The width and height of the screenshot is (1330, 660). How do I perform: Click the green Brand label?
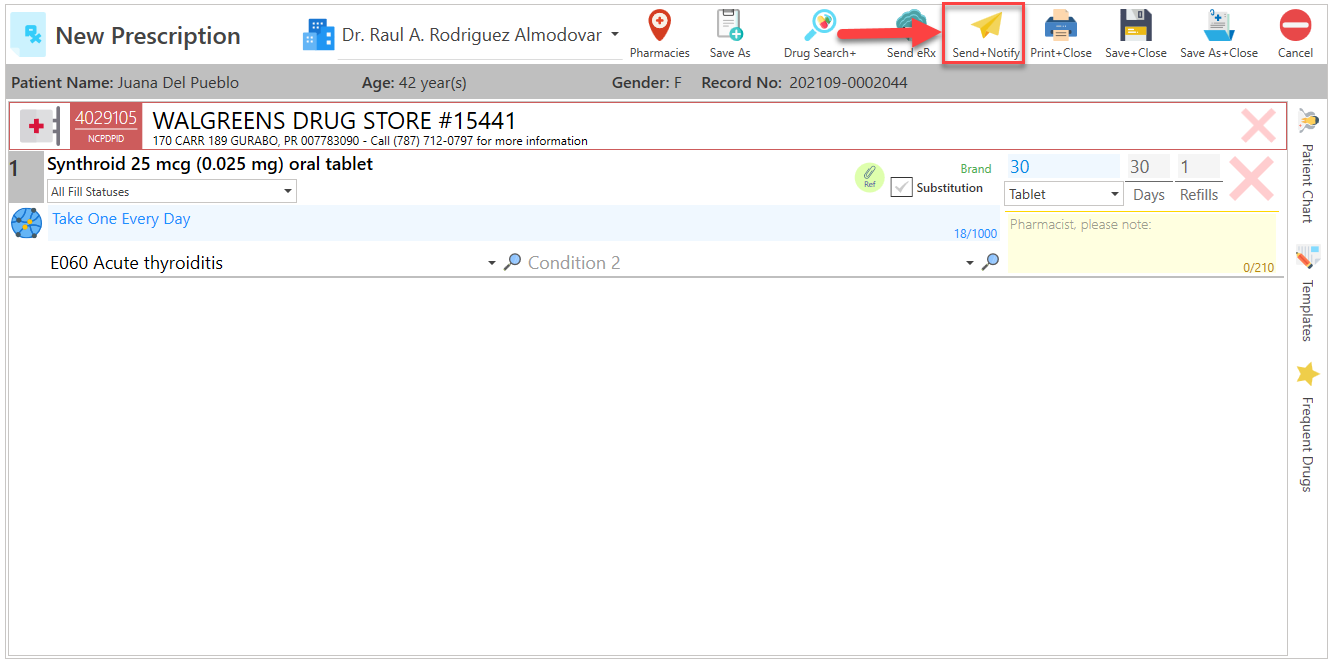976,169
